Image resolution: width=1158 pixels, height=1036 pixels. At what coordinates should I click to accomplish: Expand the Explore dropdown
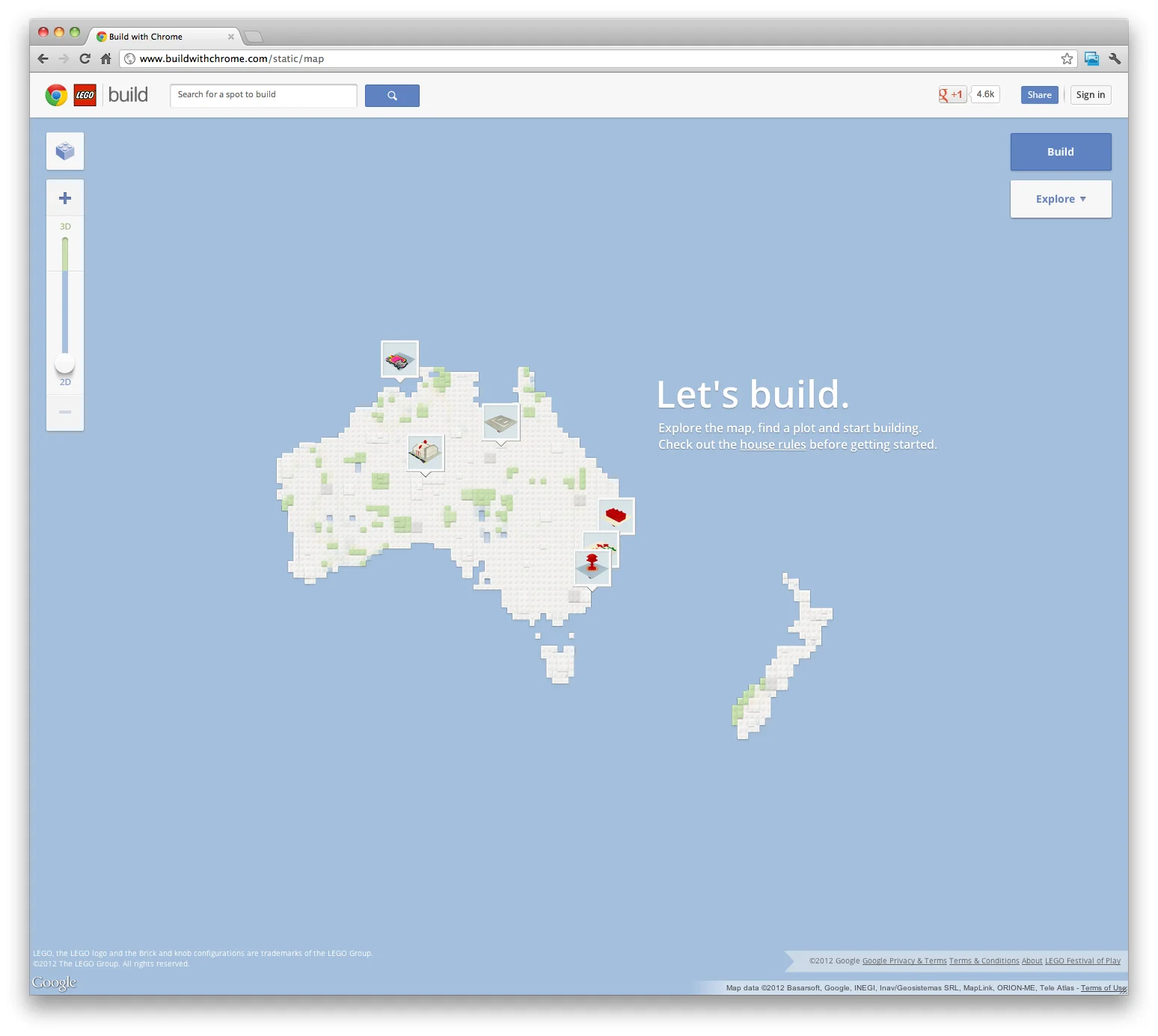point(1061,199)
